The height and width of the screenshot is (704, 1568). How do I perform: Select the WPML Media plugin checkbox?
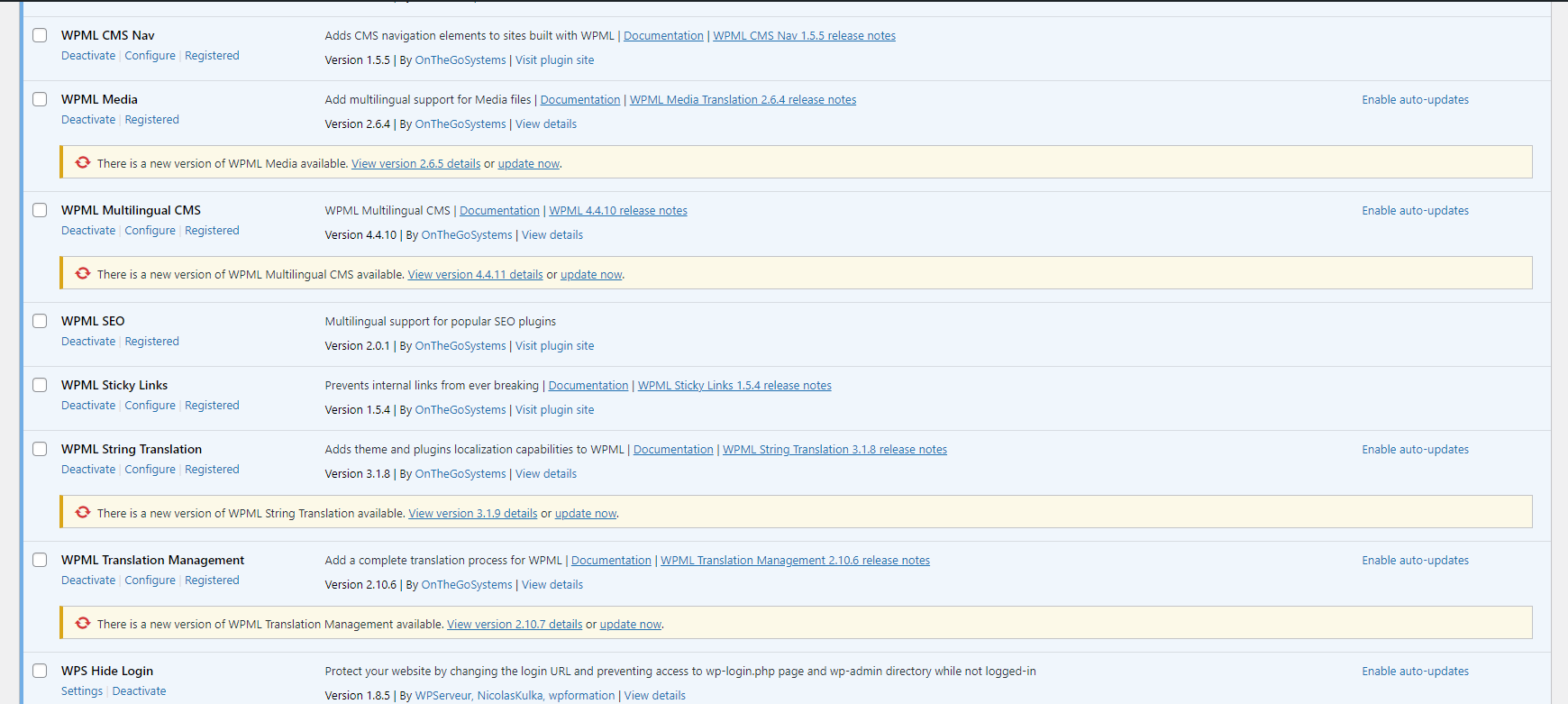click(x=40, y=99)
